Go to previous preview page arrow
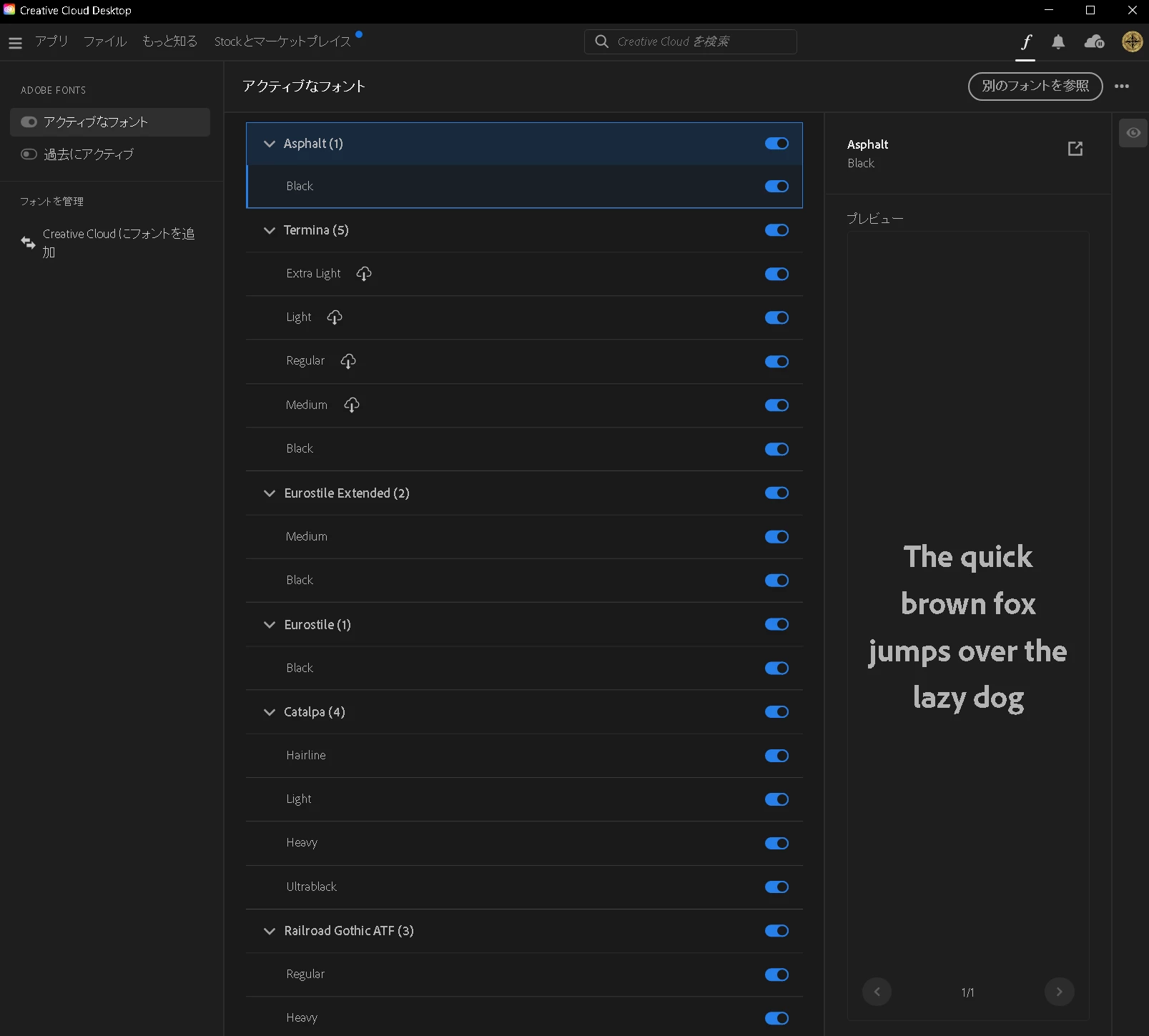The width and height of the screenshot is (1149, 1036). point(877,992)
